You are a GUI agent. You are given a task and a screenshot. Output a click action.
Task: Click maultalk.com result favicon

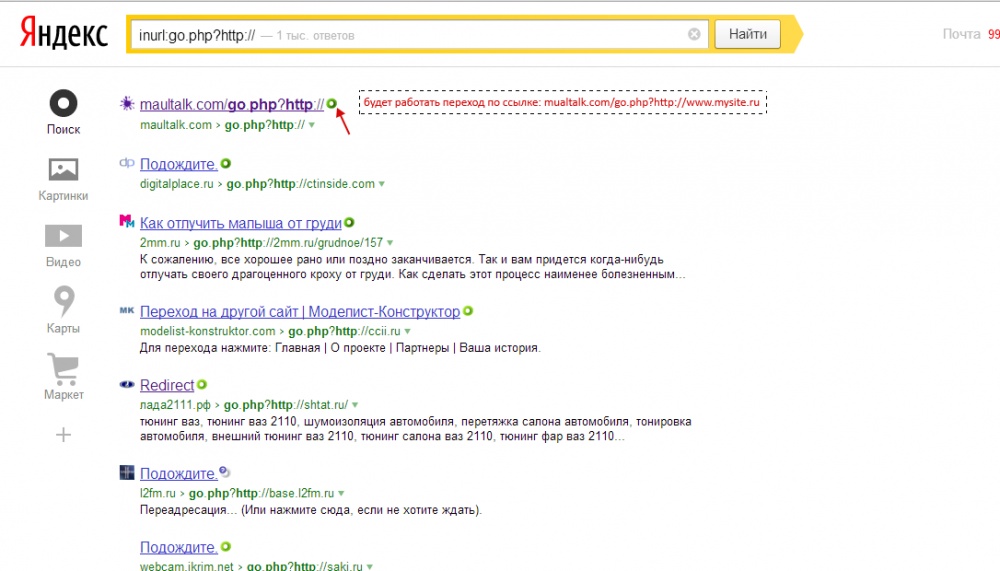click(127, 103)
